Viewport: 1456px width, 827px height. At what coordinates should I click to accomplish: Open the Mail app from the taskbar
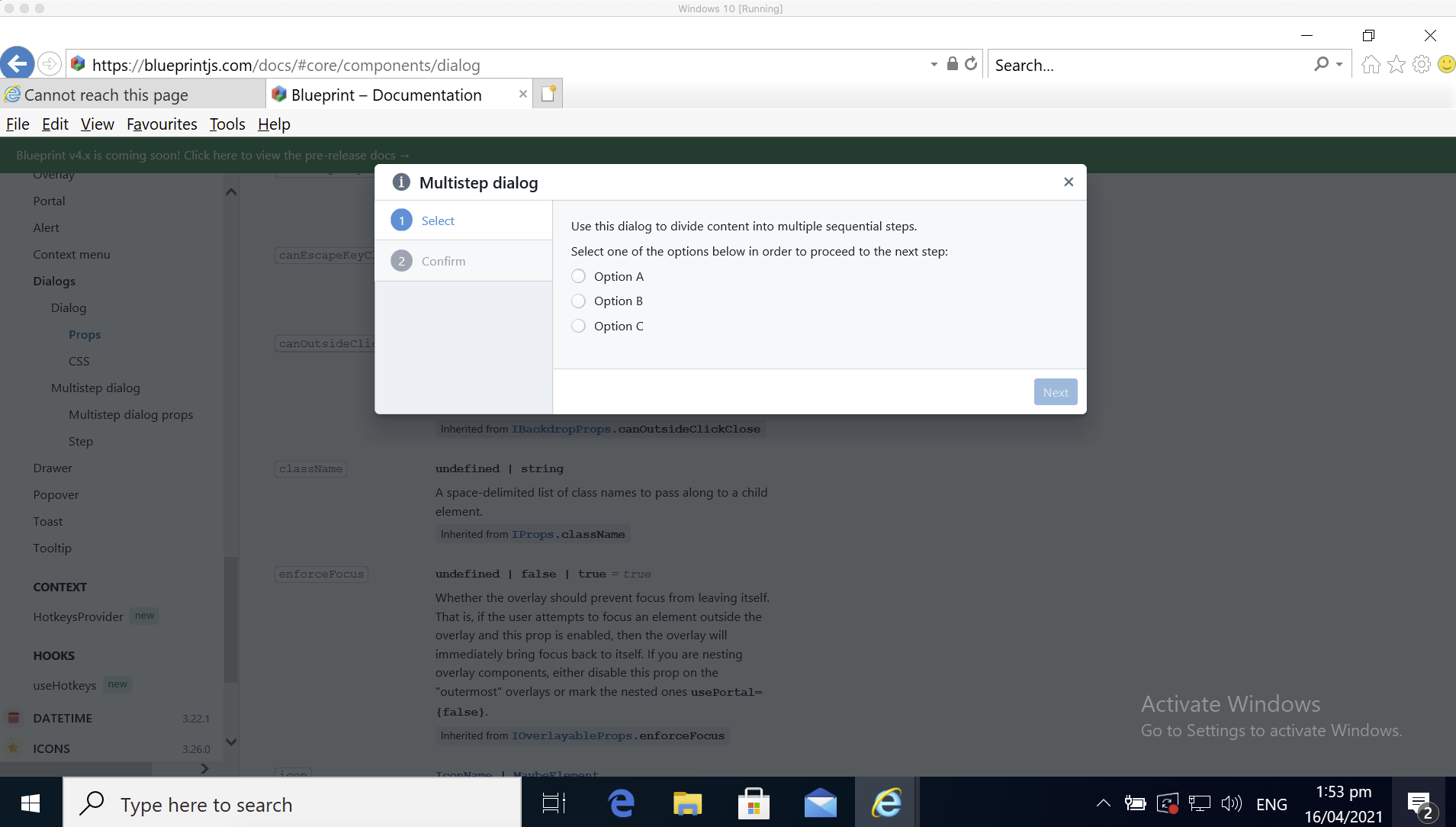821,803
